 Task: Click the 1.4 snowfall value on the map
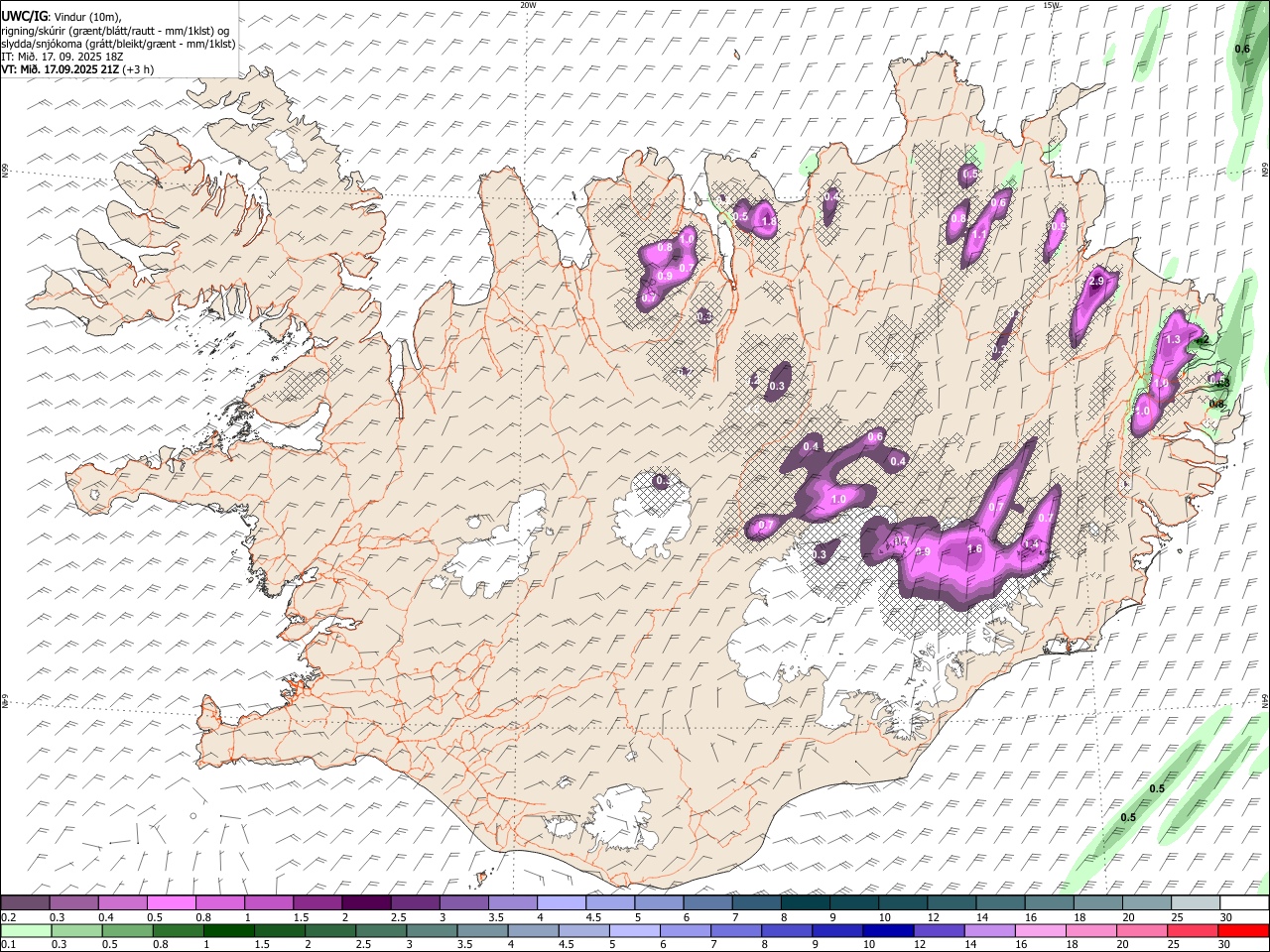point(1031,544)
